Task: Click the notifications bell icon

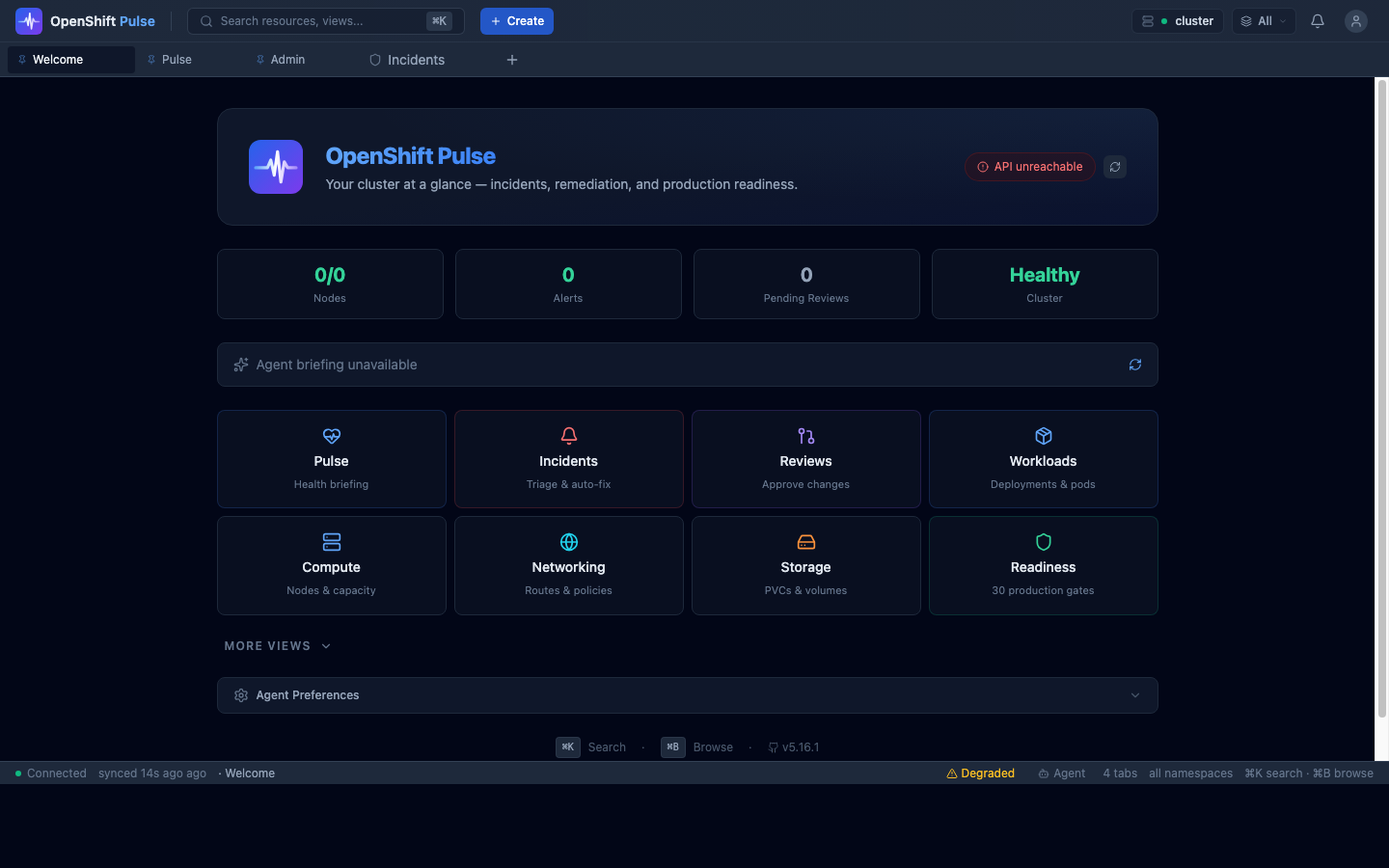Action: (x=1317, y=21)
